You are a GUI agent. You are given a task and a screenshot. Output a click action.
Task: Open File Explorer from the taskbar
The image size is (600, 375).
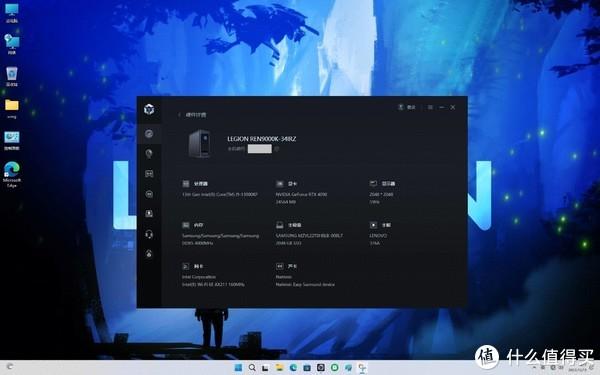(x=279, y=368)
